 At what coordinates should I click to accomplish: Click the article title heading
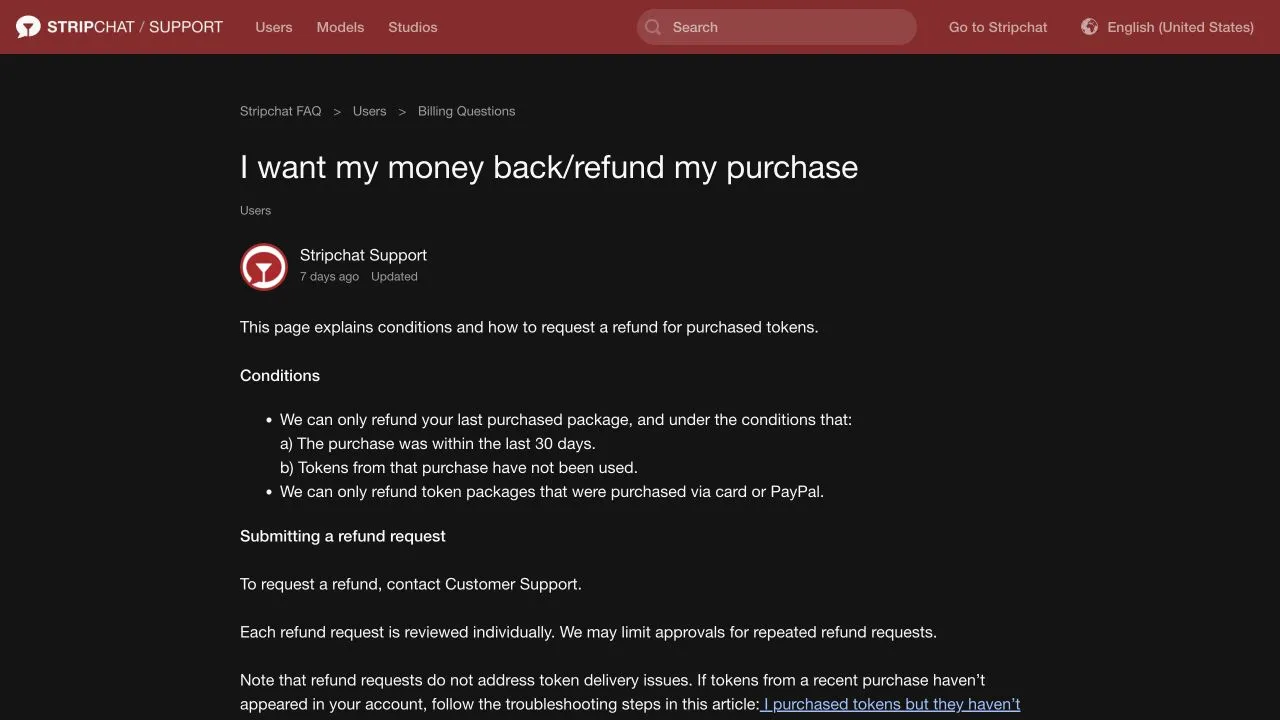(549, 167)
